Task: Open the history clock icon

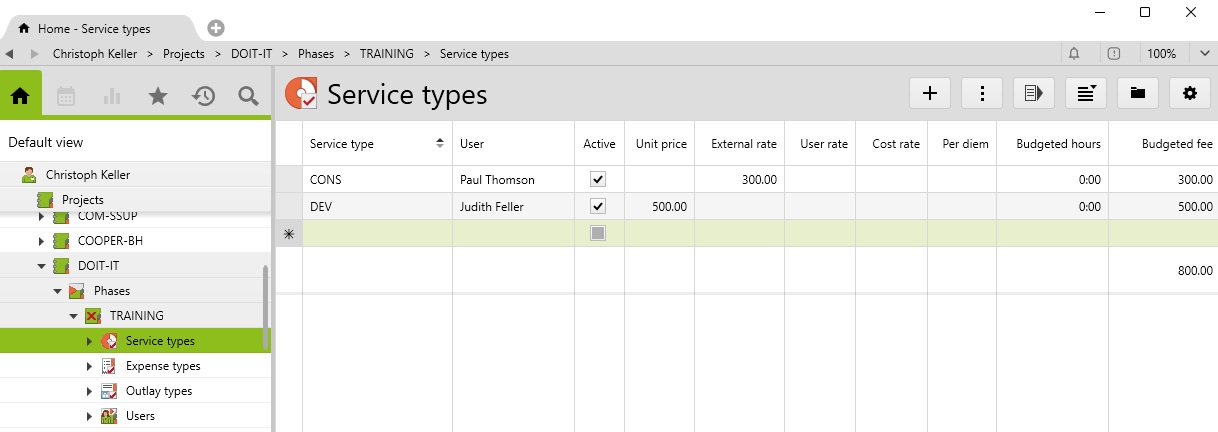Action: (x=203, y=96)
